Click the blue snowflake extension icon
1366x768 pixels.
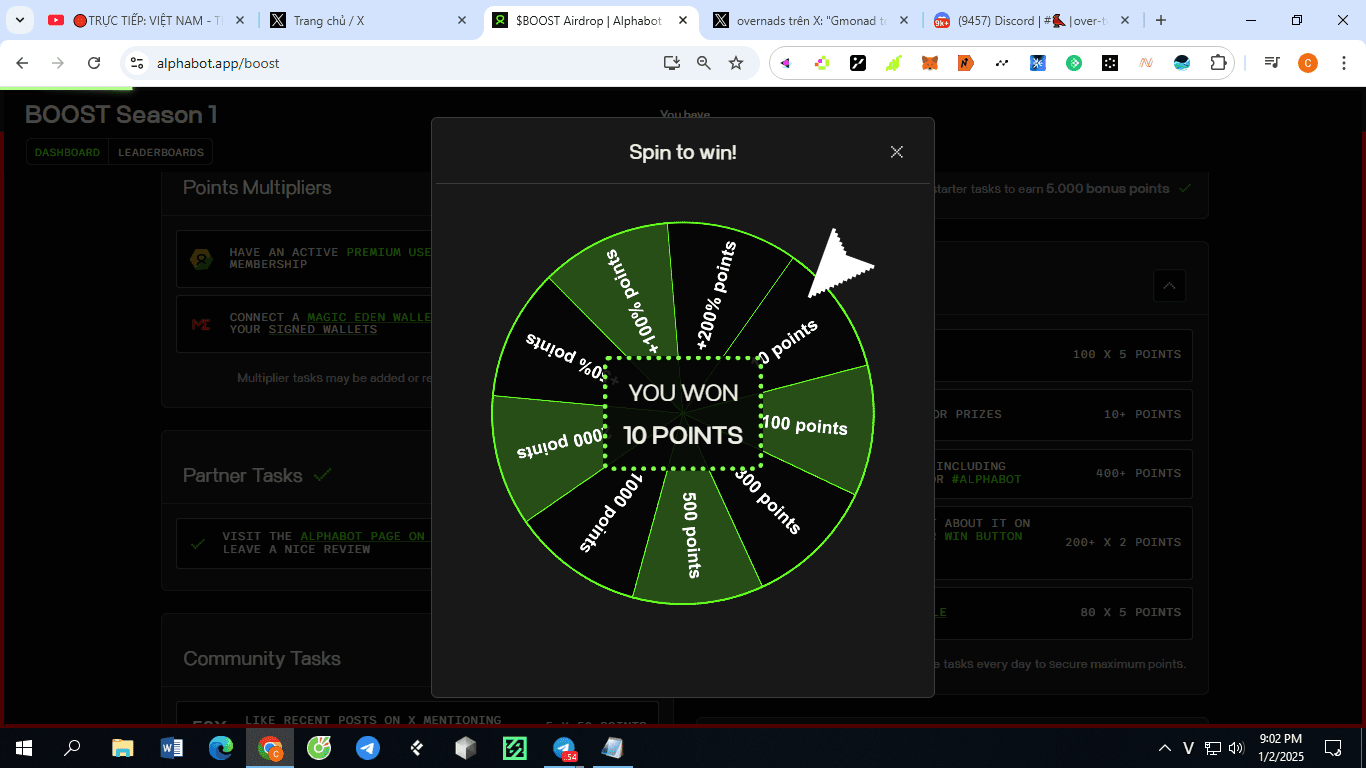(1038, 63)
